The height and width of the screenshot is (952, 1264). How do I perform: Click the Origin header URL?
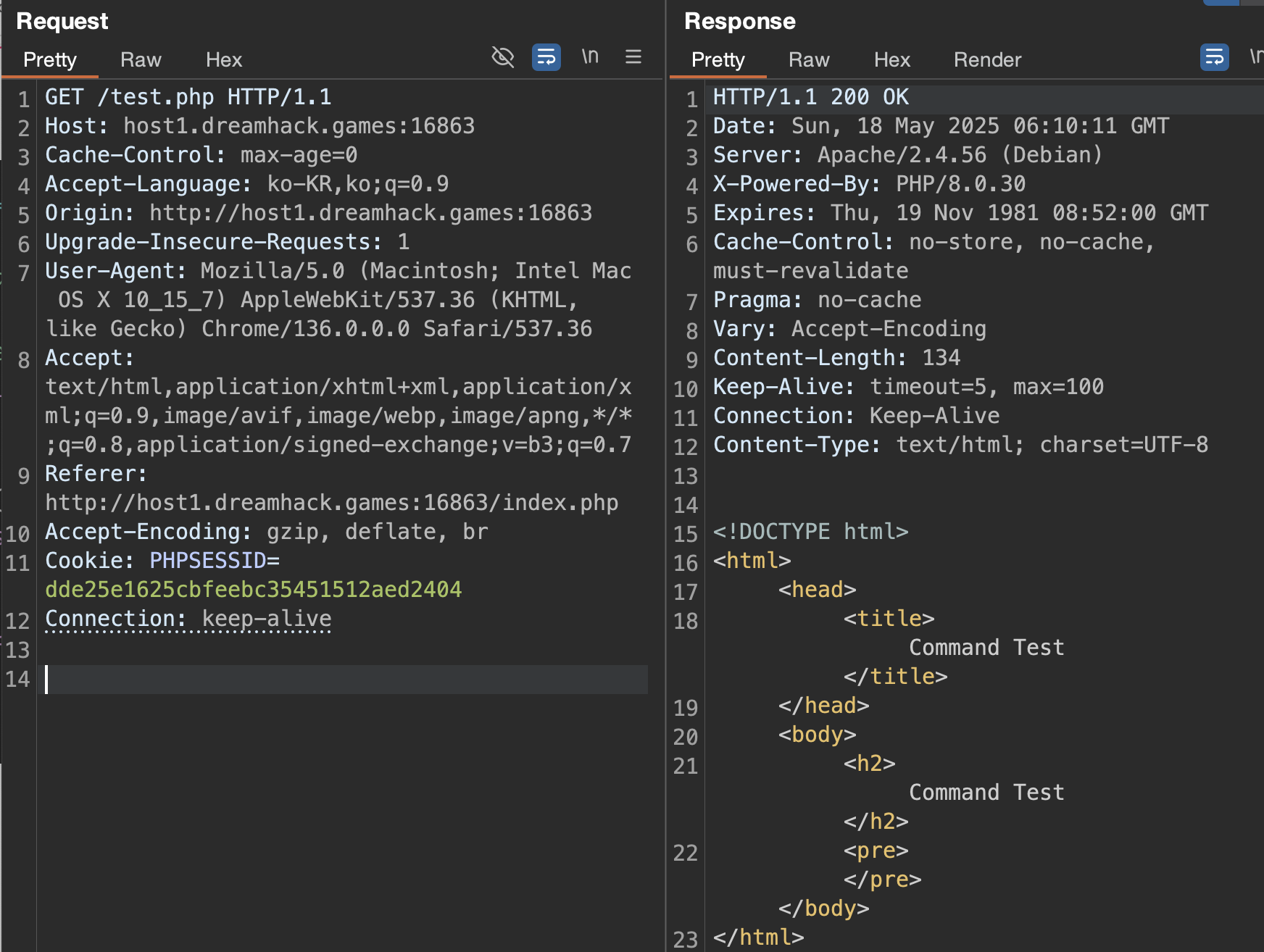coord(370,213)
